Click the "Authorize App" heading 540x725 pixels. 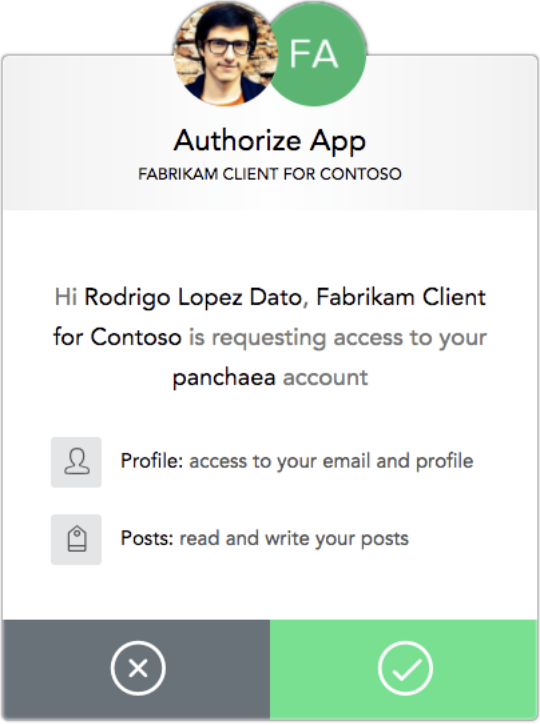270,141
